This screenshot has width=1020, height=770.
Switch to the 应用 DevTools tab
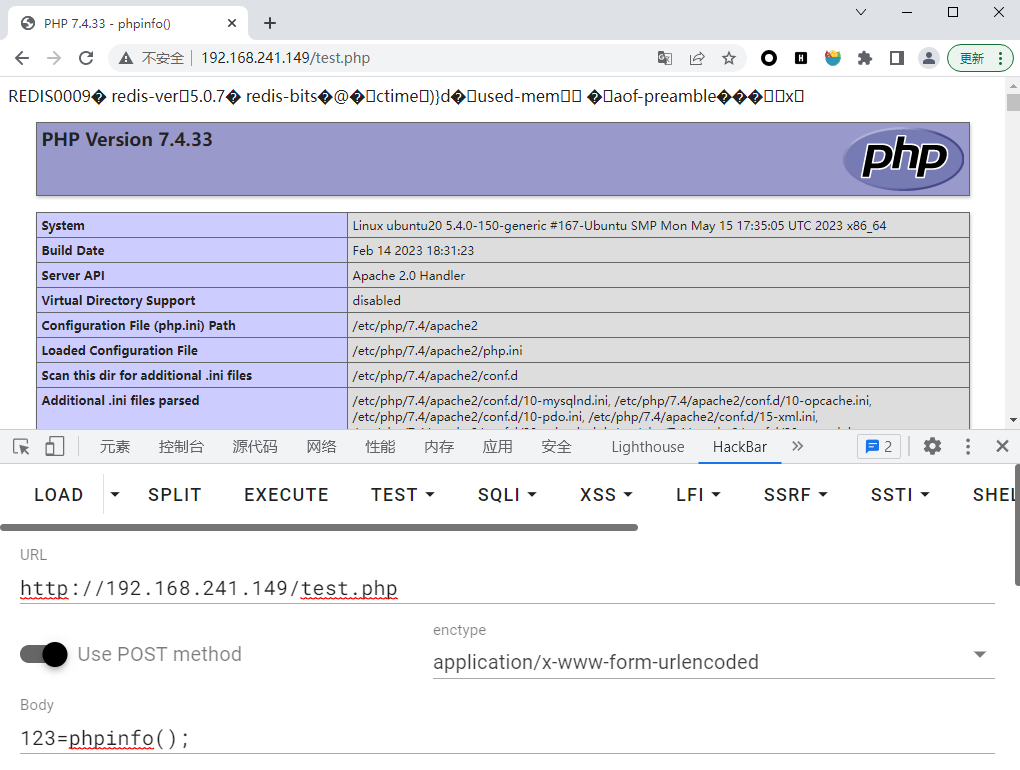[497, 447]
